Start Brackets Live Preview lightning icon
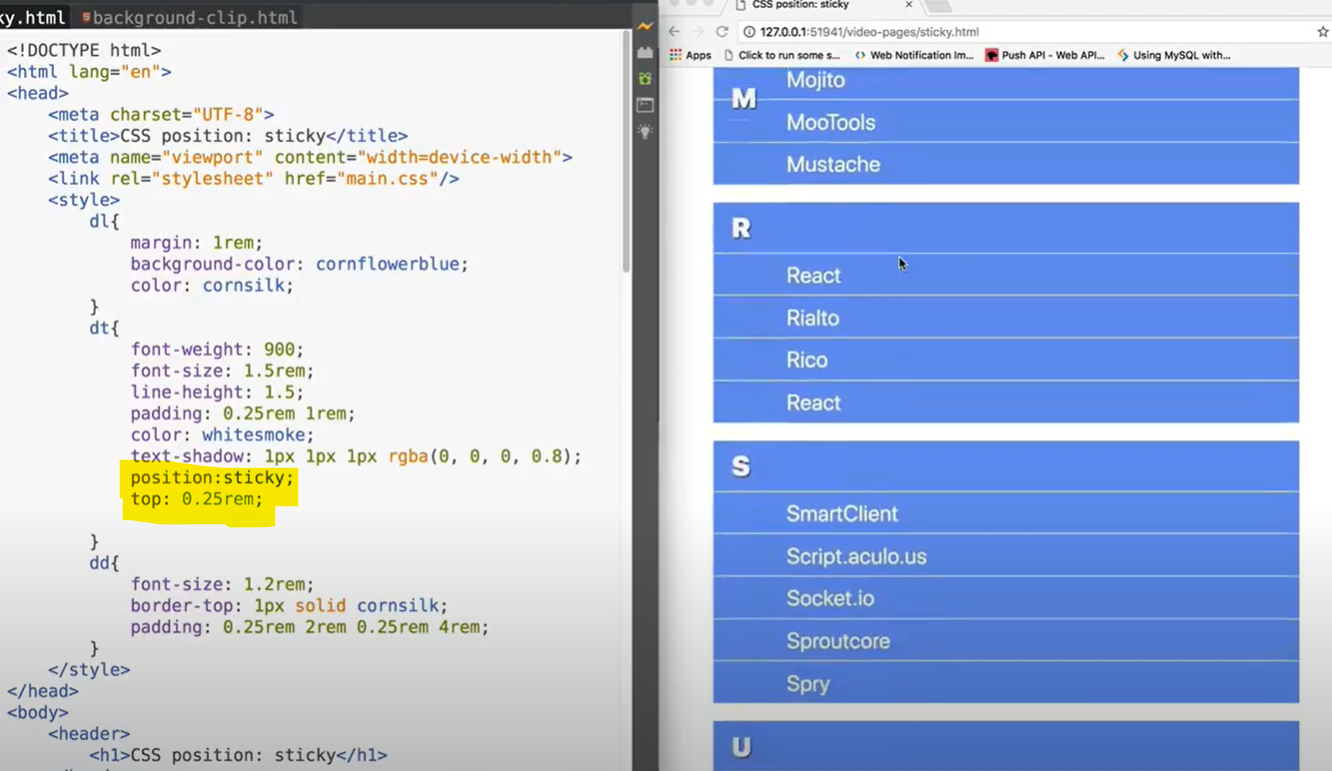 (x=645, y=26)
